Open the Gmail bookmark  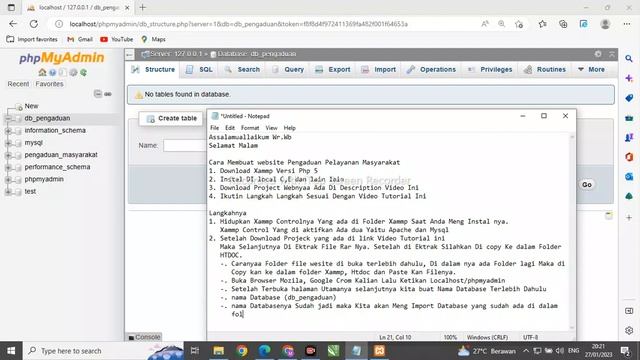(x=80, y=39)
